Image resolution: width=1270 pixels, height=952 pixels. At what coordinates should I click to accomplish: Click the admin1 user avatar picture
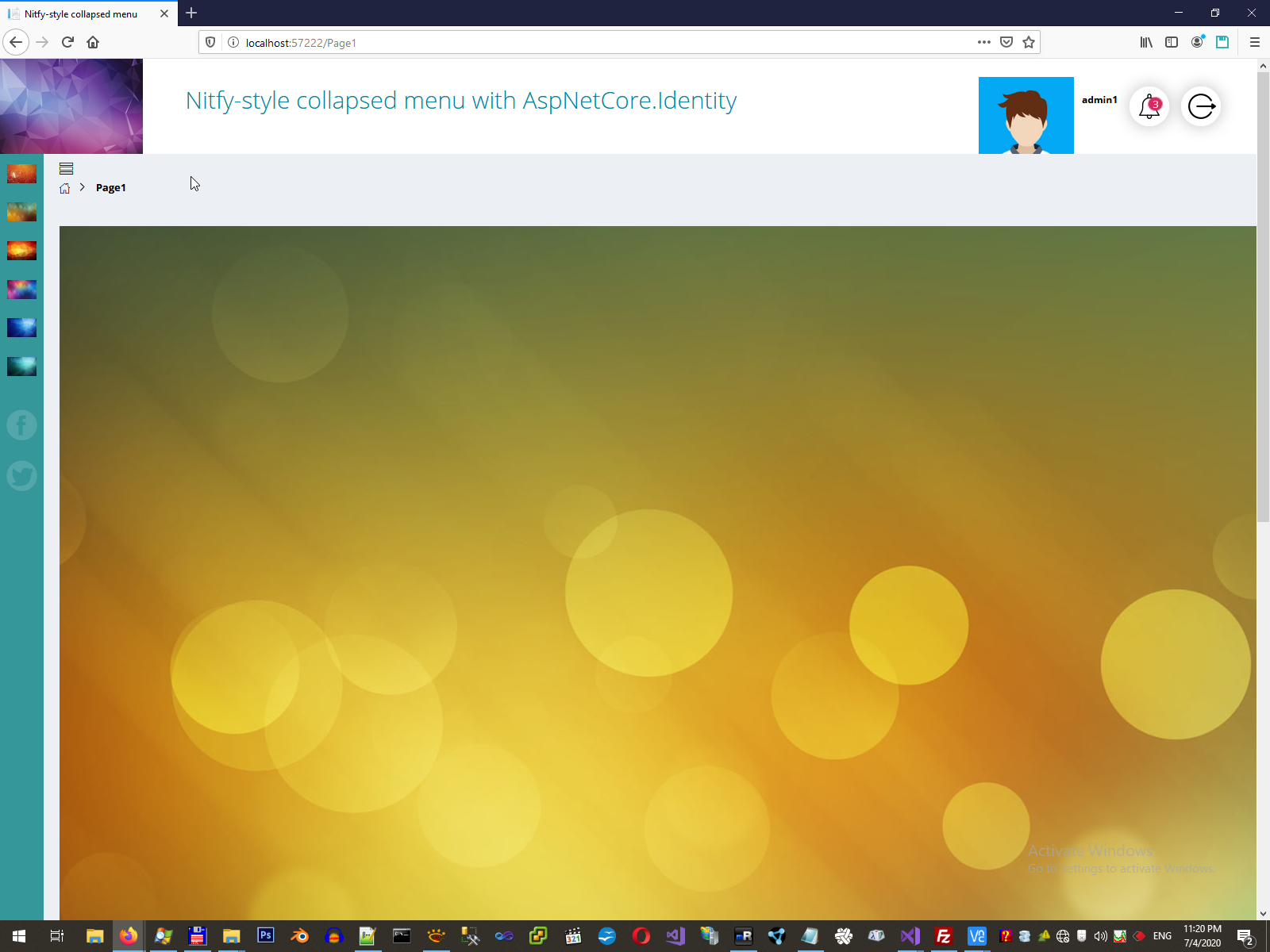click(x=1026, y=115)
